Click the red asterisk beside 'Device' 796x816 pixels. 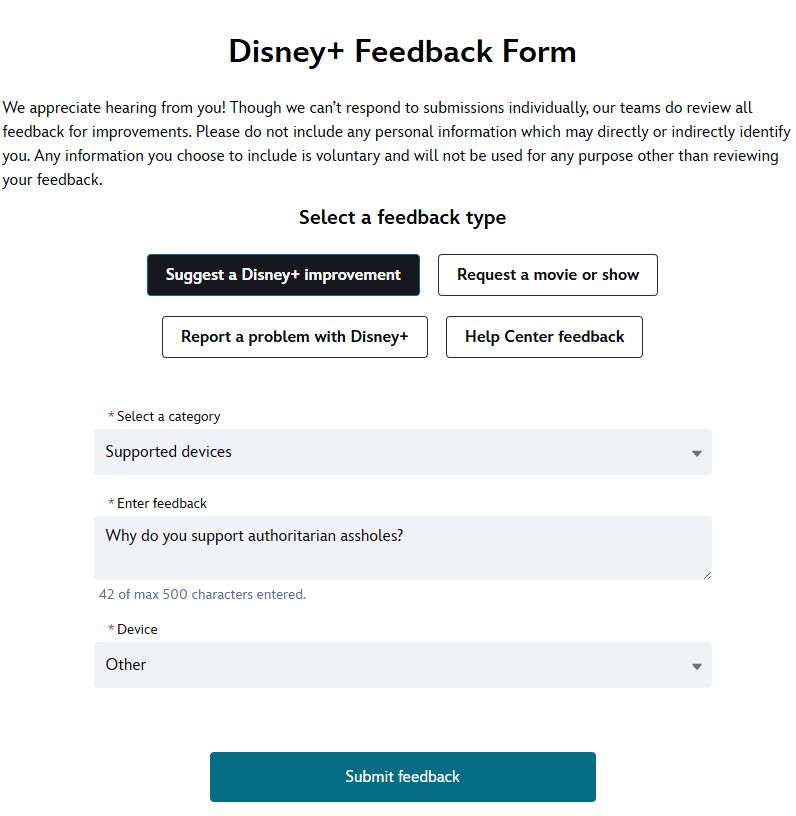tap(111, 629)
